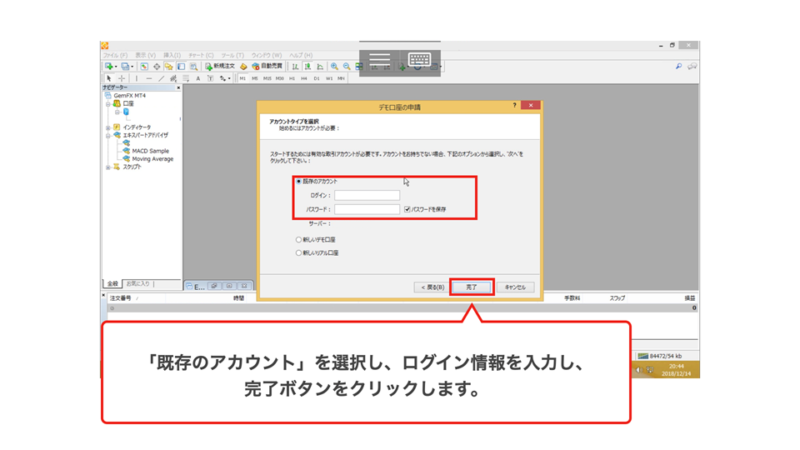Switch chart to bar chart icon
Viewport: 800px width, 450px height.
(x=295, y=67)
